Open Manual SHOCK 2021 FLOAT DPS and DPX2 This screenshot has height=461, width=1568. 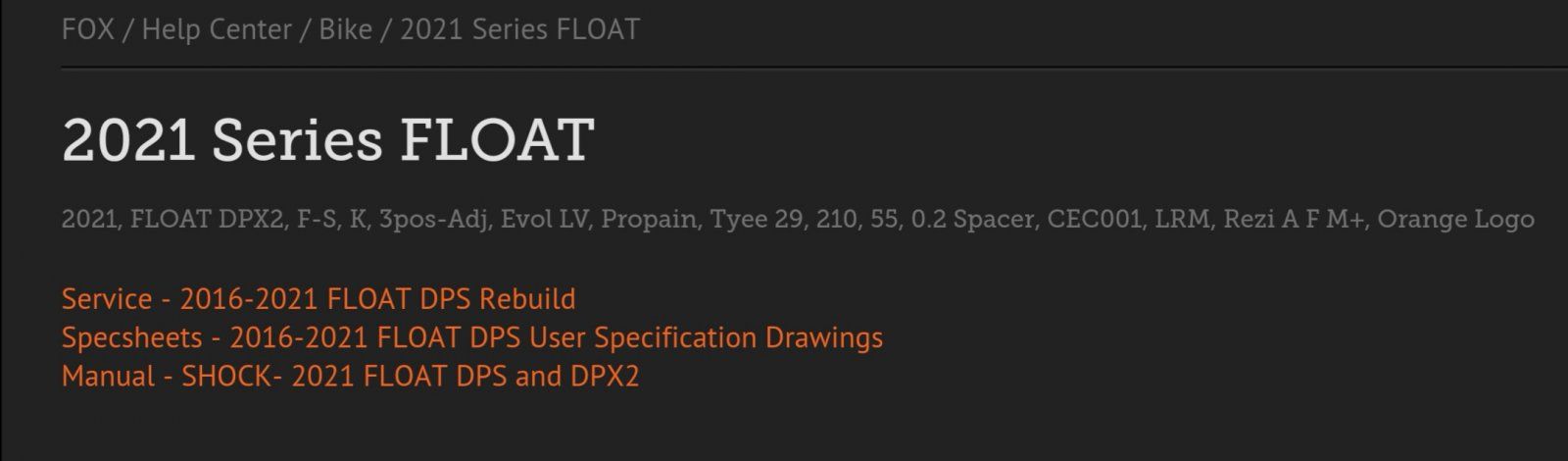click(350, 376)
